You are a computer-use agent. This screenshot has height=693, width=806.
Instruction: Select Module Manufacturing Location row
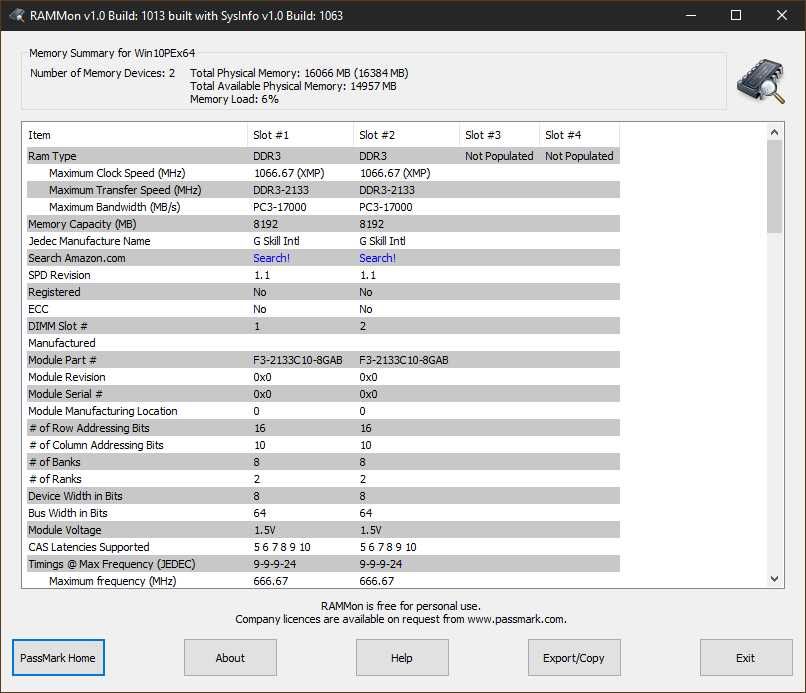click(323, 411)
